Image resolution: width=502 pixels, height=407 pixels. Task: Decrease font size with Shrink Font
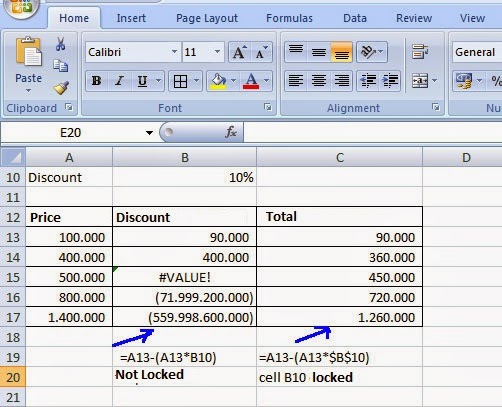click(x=262, y=52)
